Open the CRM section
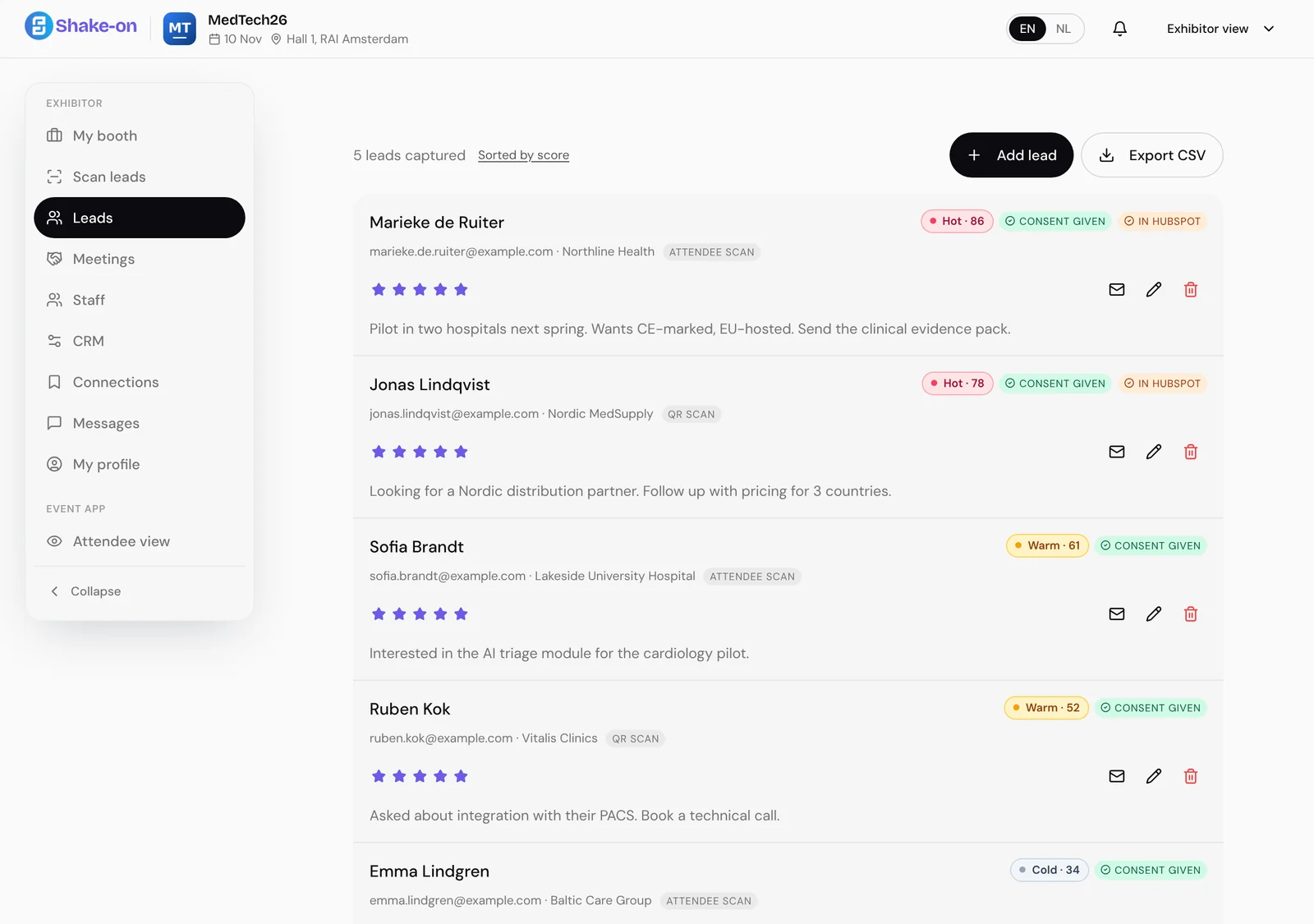Viewport: 1314px width, 924px height. coord(140,341)
